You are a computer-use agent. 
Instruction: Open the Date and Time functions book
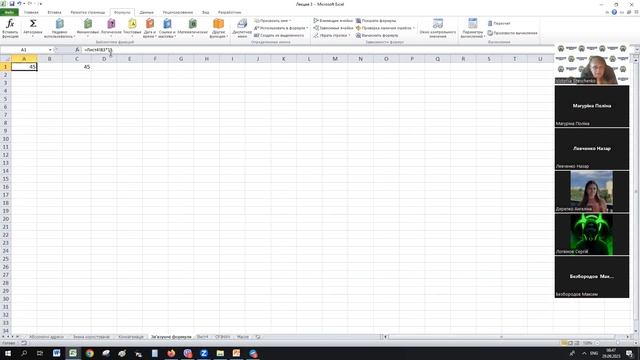click(150, 24)
